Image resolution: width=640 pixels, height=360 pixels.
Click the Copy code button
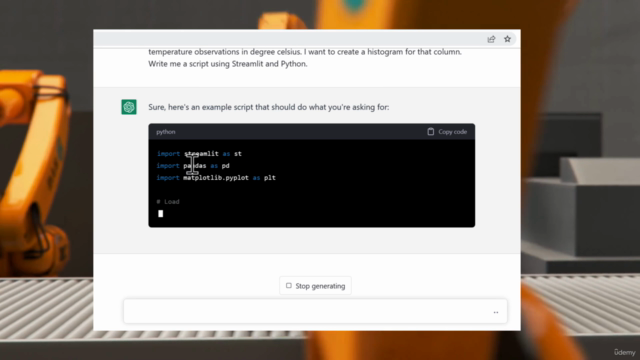(x=447, y=131)
